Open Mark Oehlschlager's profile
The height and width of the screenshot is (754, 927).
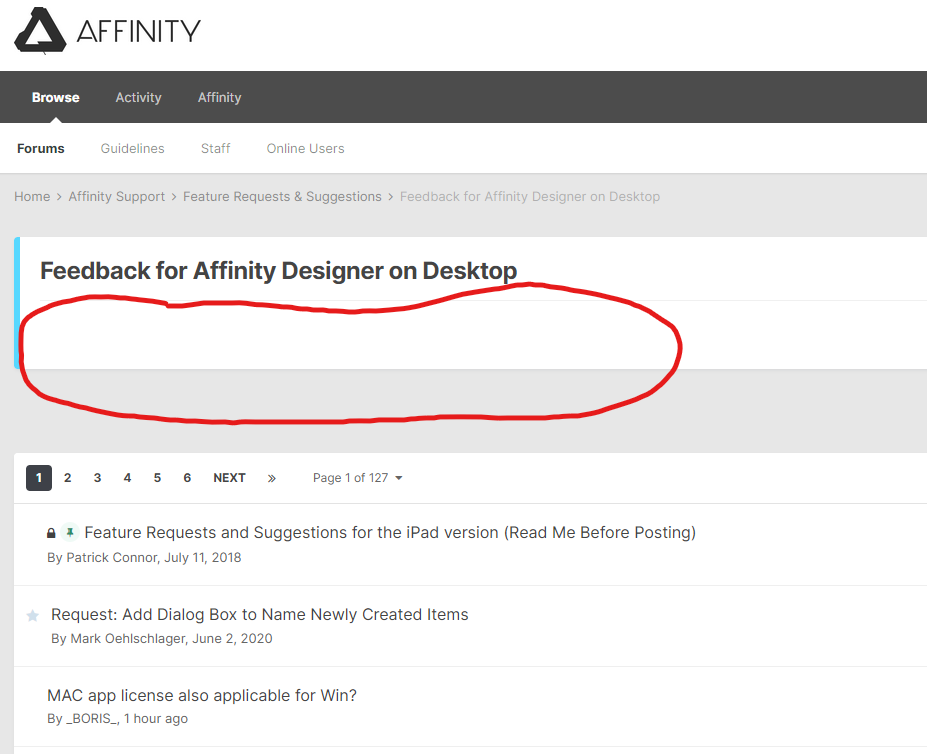(x=128, y=639)
